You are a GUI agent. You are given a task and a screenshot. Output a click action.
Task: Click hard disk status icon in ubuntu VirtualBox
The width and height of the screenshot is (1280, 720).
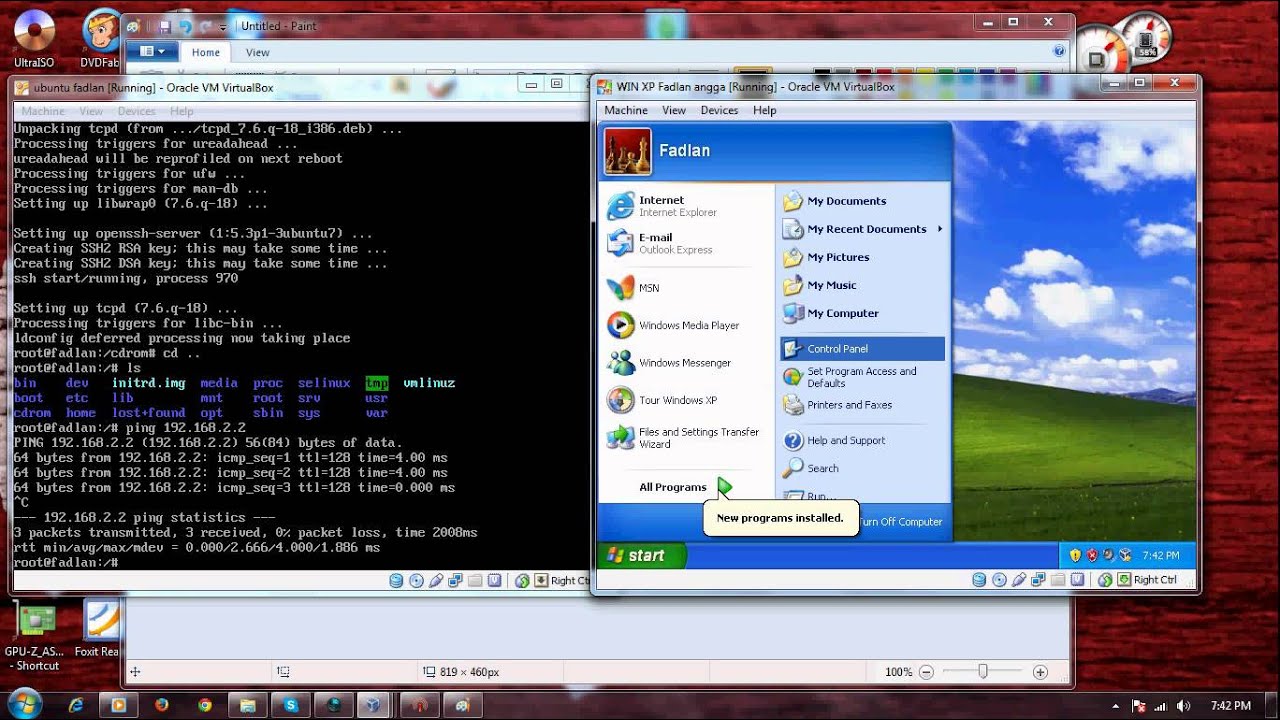(396, 580)
